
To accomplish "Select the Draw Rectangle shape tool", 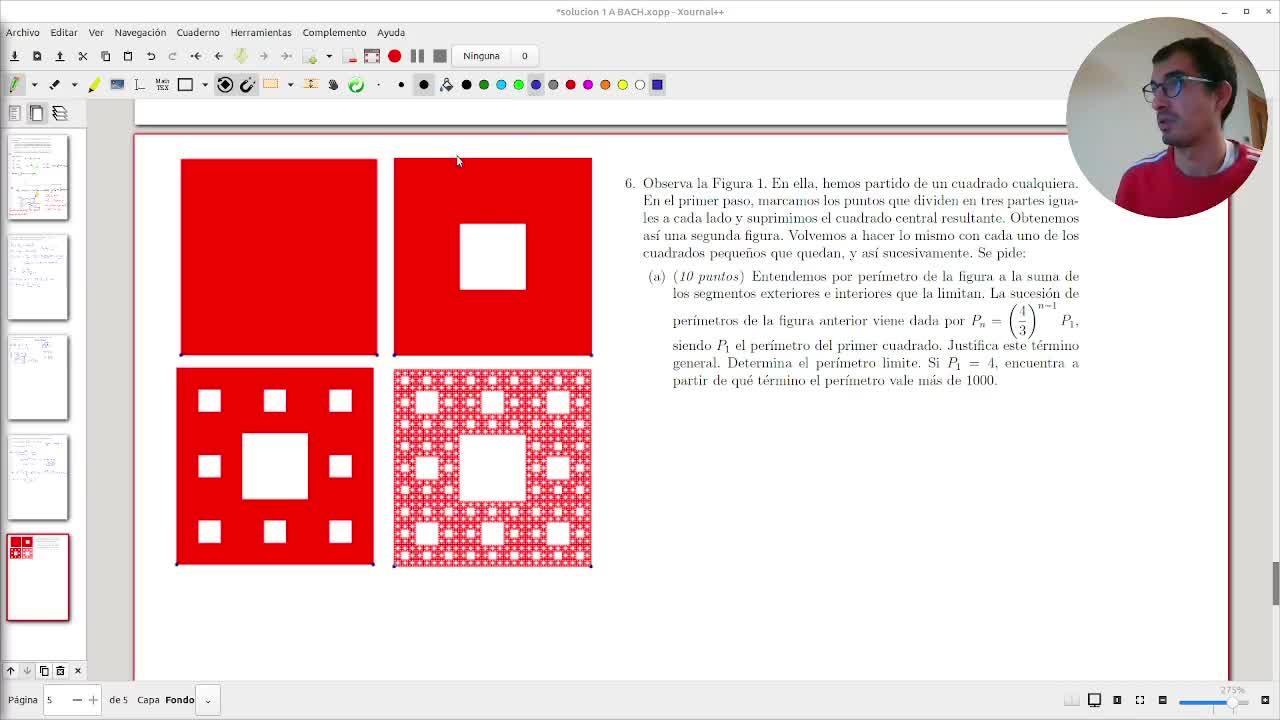I will pos(185,85).
